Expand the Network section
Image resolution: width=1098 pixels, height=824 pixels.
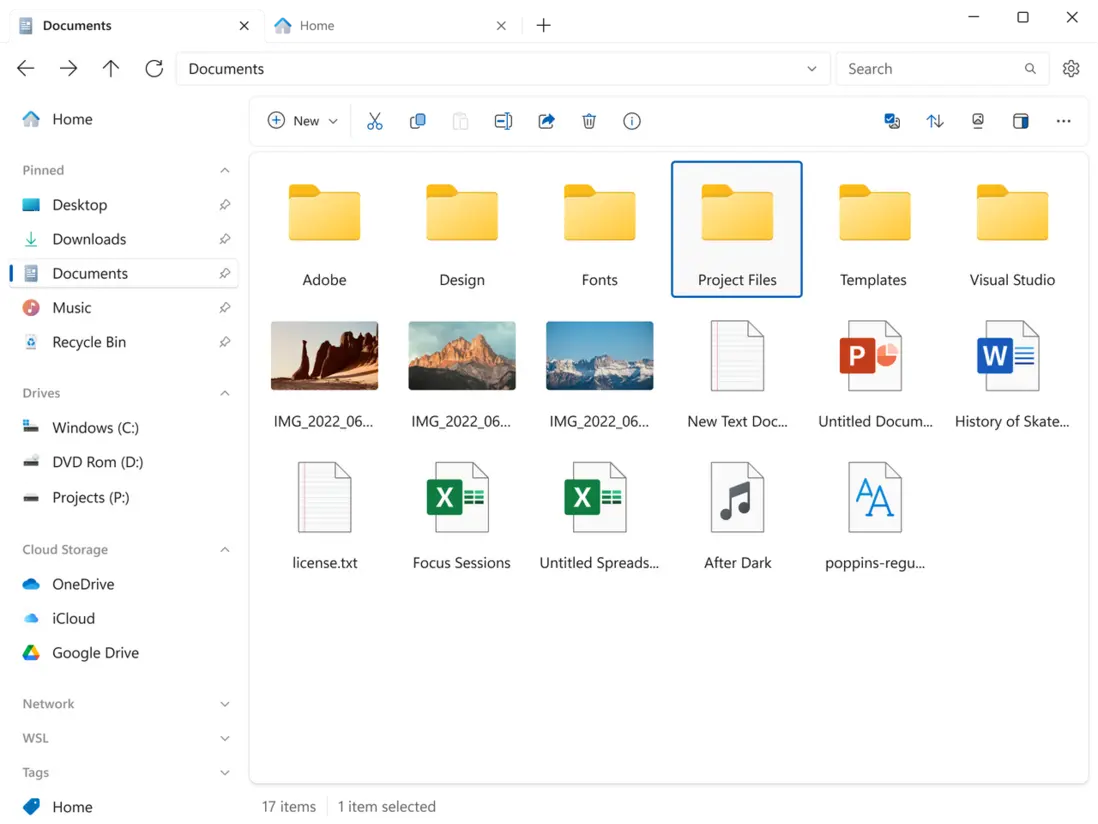225,704
